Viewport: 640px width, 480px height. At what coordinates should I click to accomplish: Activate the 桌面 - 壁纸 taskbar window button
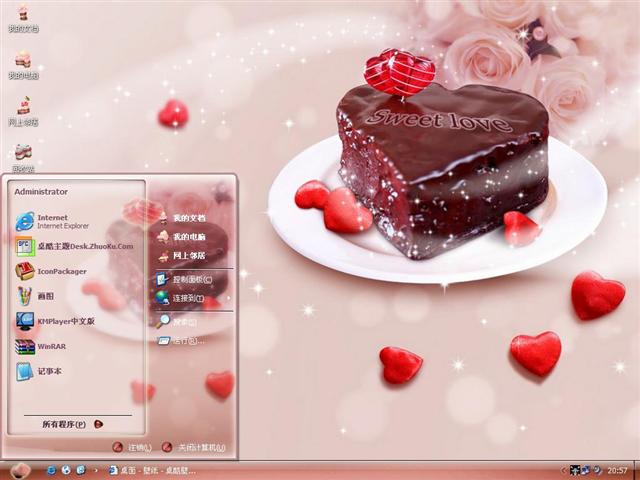(x=152, y=471)
